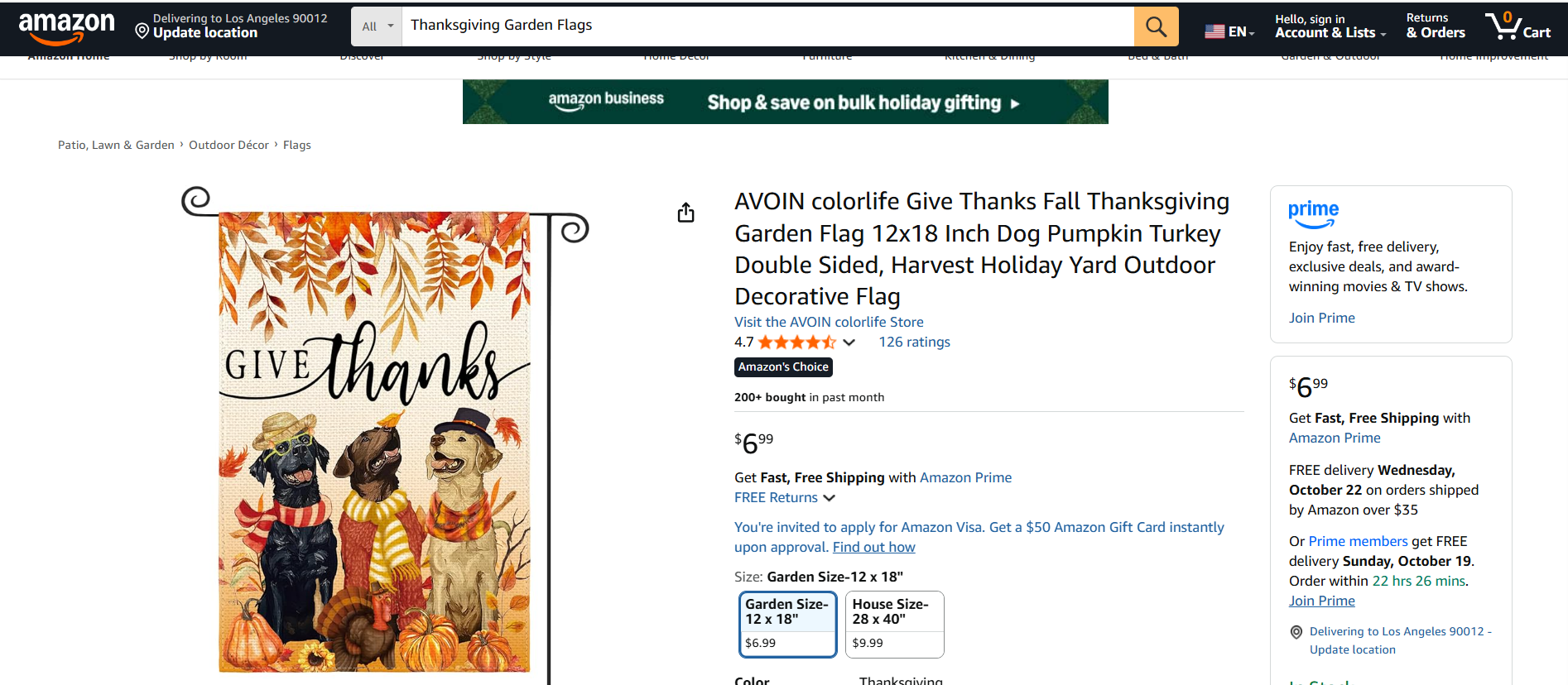Visit the AVOIN colorlife Store link
This screenshot has width=1568, height=685.
coord(829,322)
